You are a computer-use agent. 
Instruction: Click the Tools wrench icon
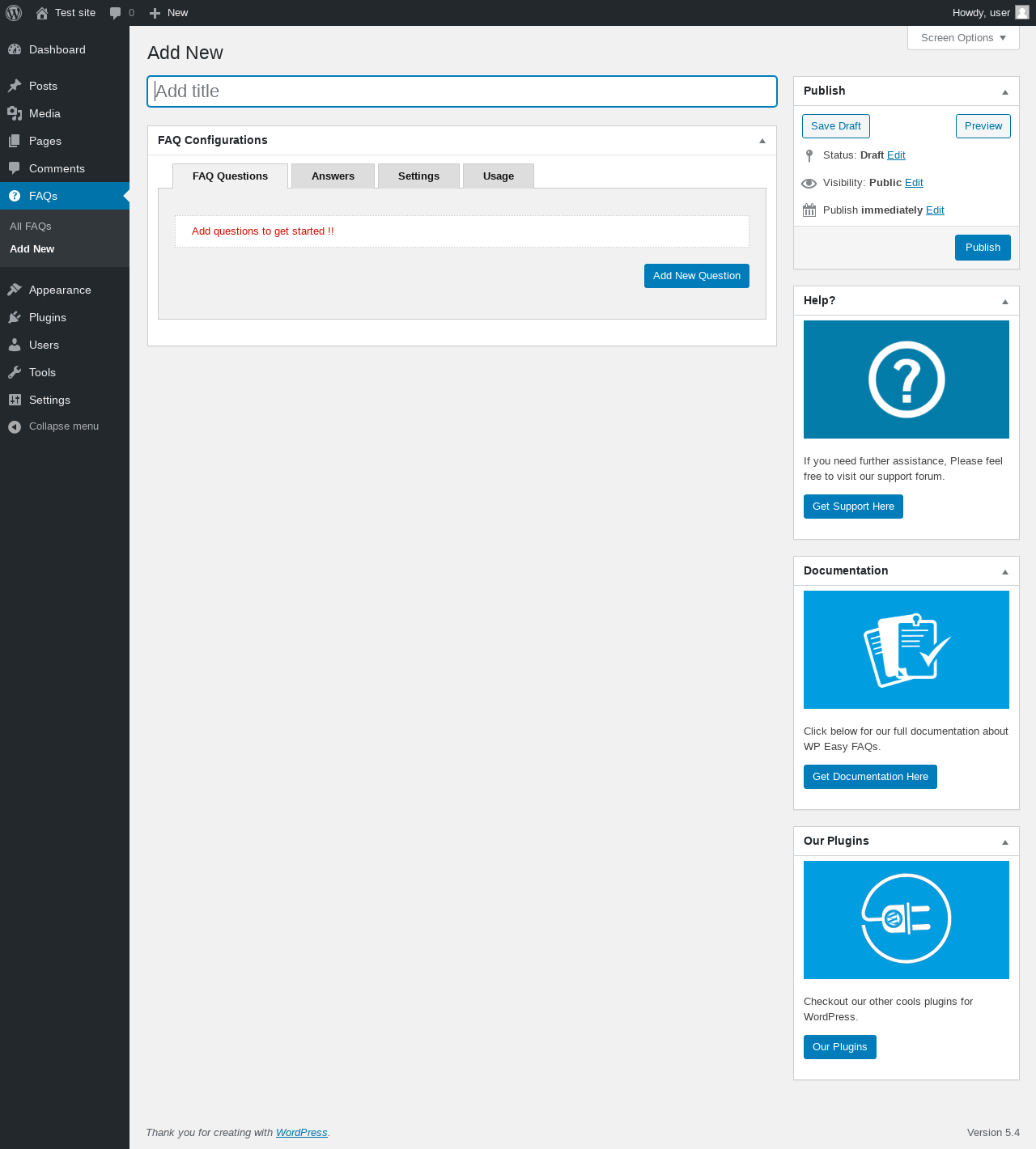[x=15, y=372]
